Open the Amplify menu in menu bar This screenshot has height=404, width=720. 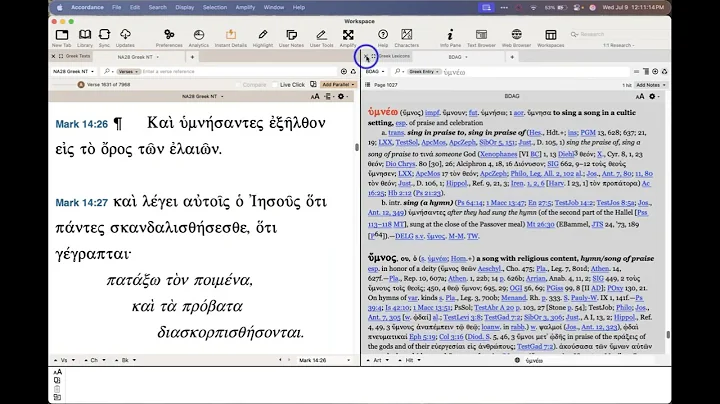coord(245,7)
